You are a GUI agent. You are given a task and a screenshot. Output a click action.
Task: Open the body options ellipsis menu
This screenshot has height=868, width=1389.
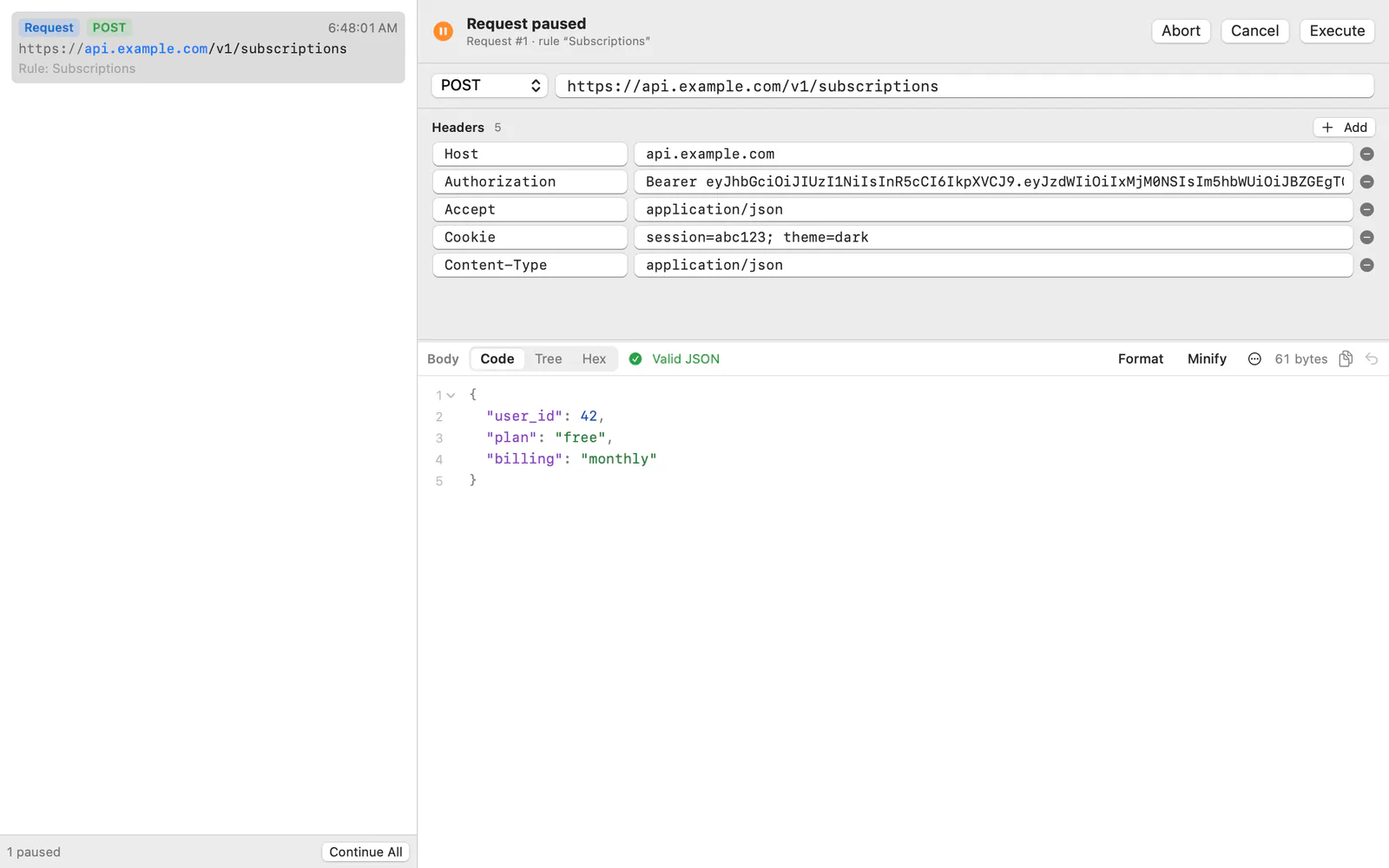pos(1254,358)
